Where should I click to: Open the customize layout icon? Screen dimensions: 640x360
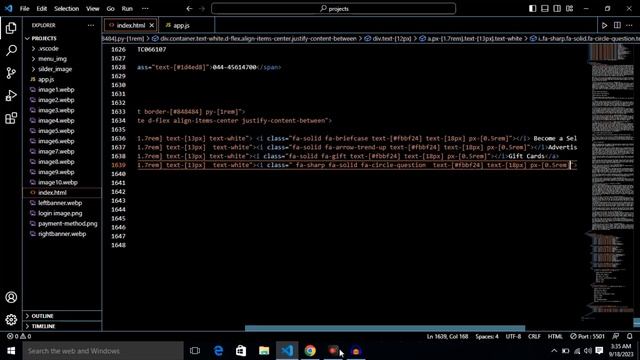point(570,9)
